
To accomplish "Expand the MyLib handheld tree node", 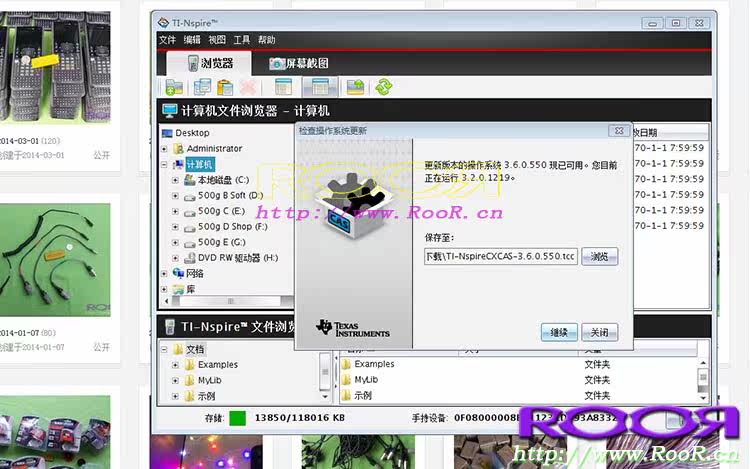I will [176, 381].
